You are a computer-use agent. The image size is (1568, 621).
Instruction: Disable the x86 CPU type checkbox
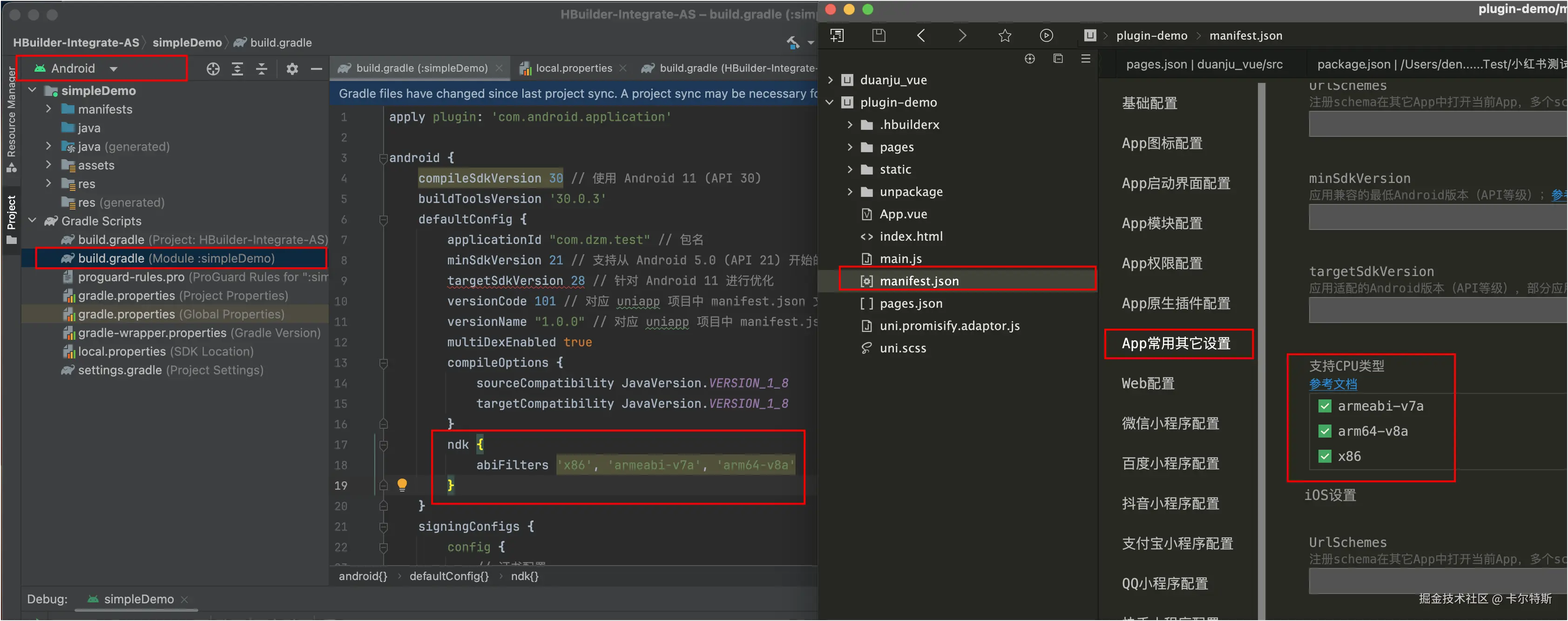click(x=1325, y=456)
